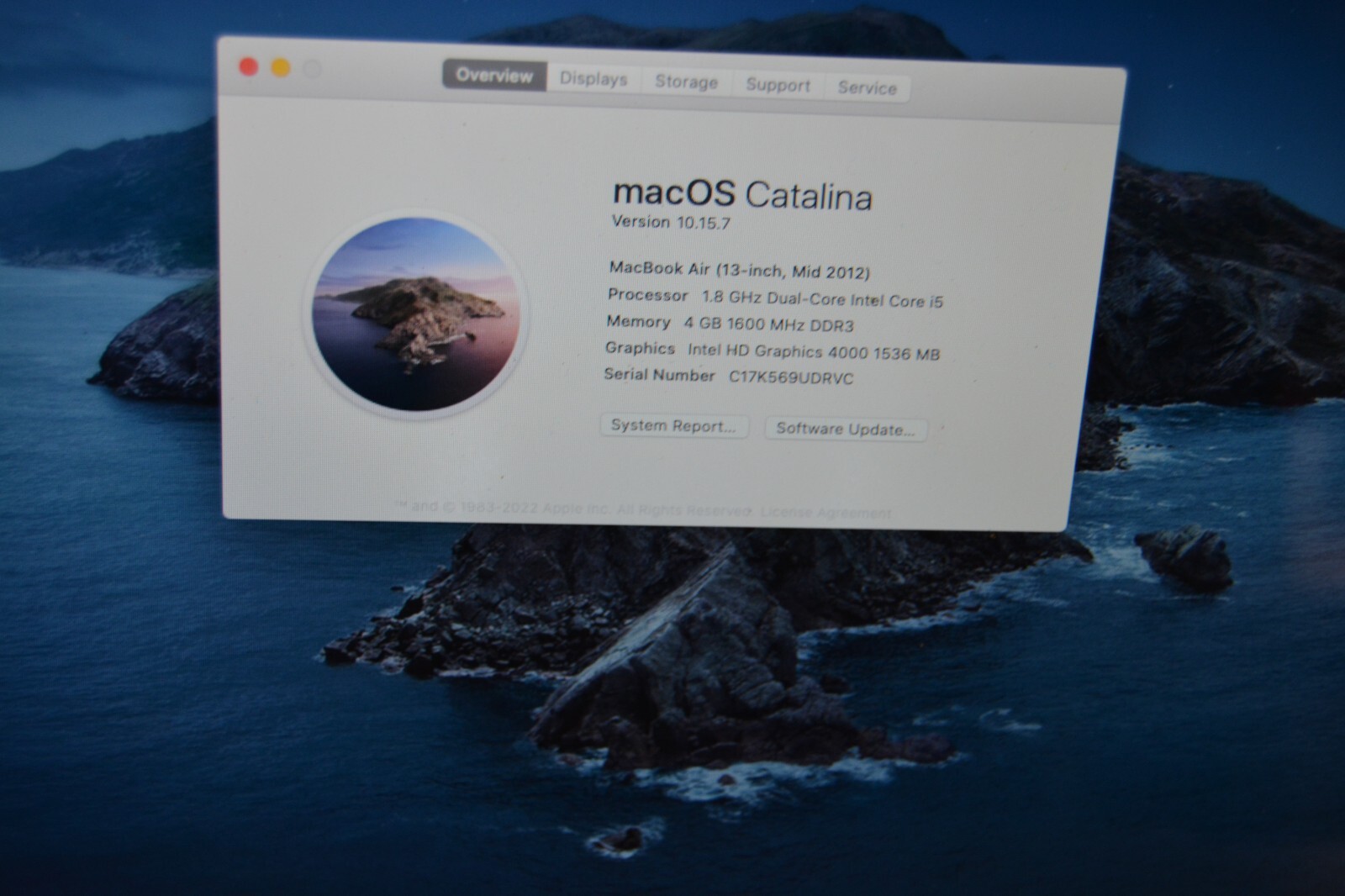
Task: Click the 4 GB 1600 MHz DDR3 value
Action: [x=768, y=324]
